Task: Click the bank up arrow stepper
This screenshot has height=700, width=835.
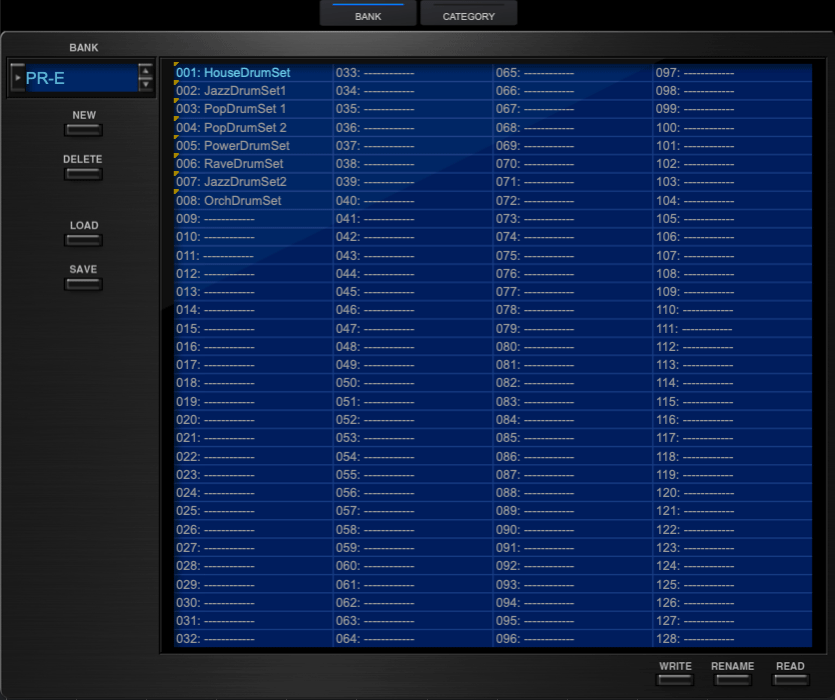Action: (145, 71)
